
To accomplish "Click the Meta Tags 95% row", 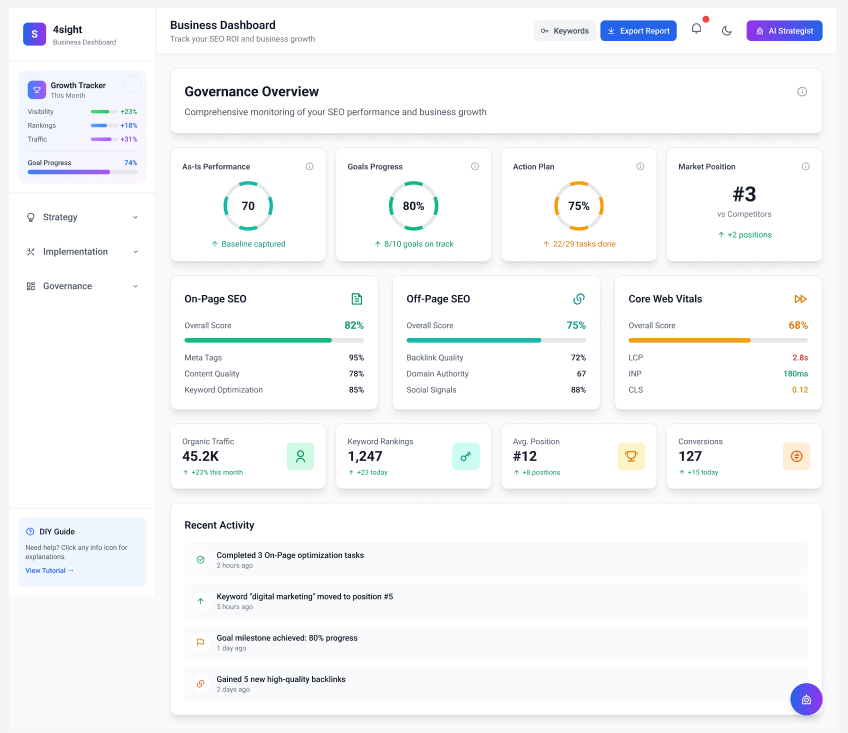I will click(x=274, y=358).
